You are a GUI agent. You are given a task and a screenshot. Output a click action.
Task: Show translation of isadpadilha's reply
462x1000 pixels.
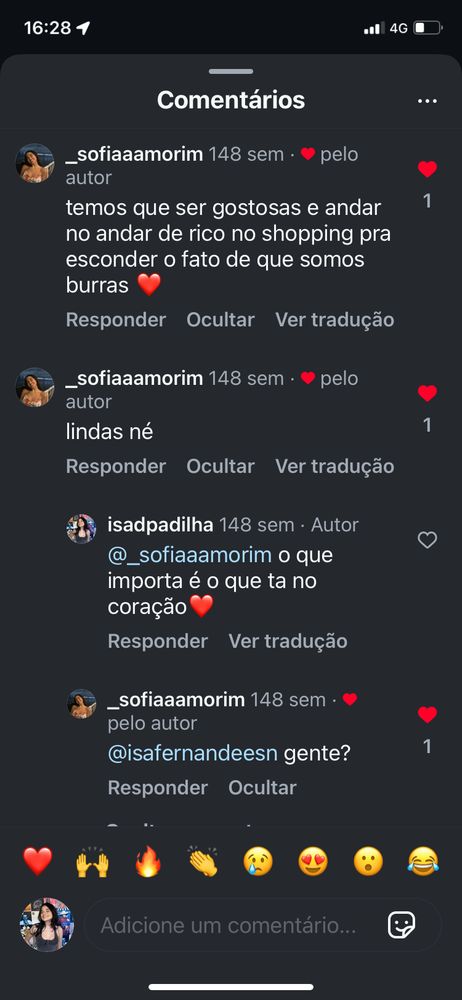coord(288,641)
